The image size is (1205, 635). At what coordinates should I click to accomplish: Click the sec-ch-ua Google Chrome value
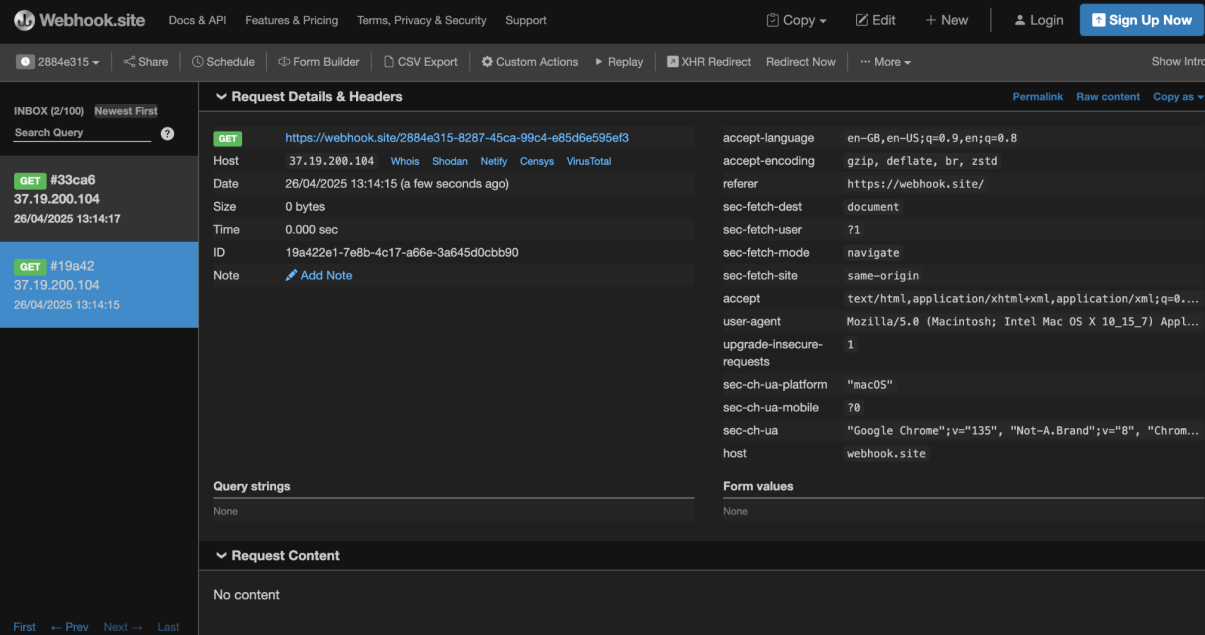(x=1023, y=431)
